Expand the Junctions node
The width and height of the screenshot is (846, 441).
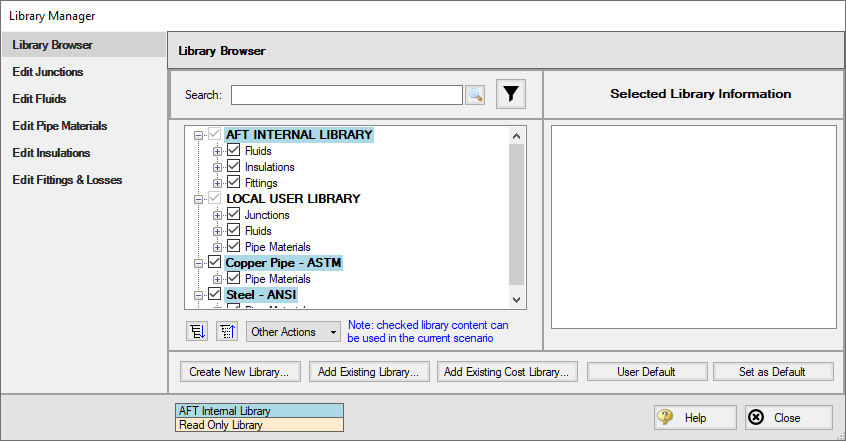217,215
